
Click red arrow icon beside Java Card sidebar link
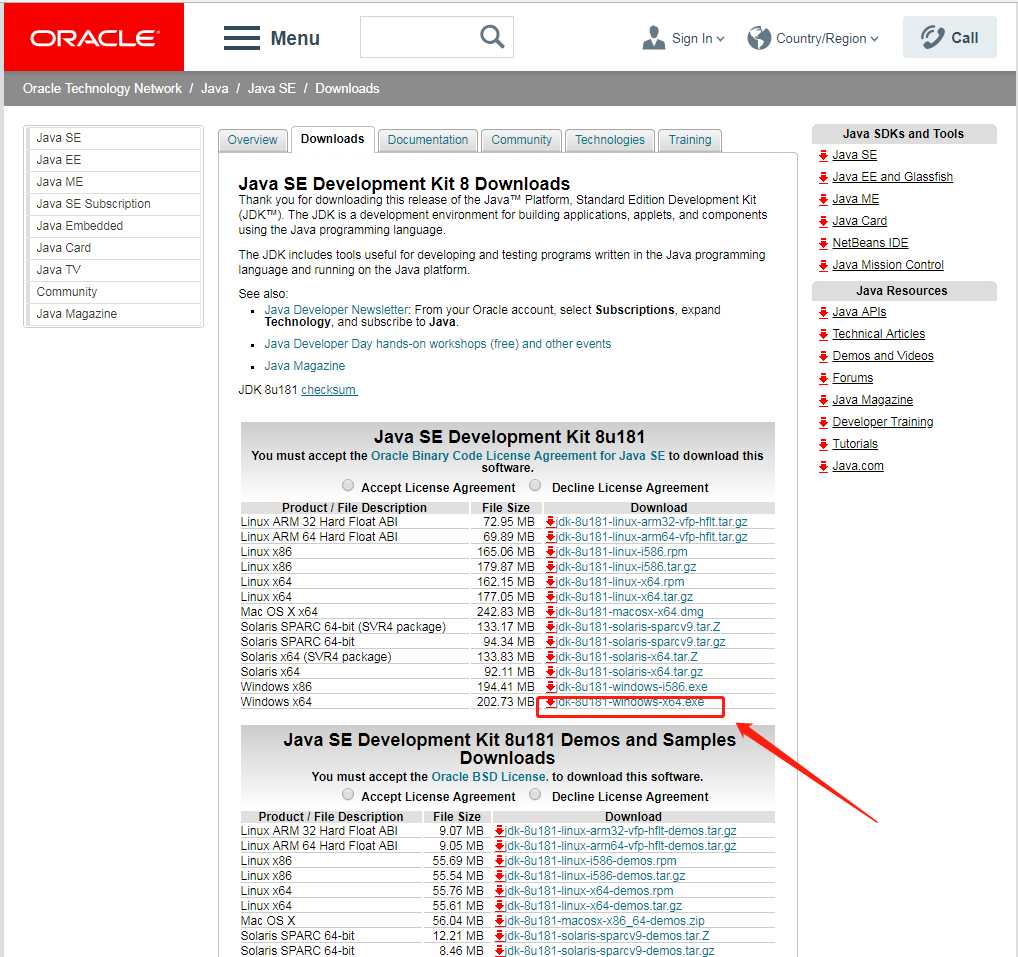tap(823, 221)
